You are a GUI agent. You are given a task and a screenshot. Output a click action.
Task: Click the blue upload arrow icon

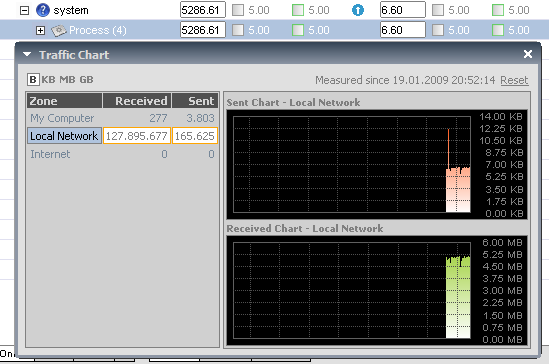(x=357, y=10)
